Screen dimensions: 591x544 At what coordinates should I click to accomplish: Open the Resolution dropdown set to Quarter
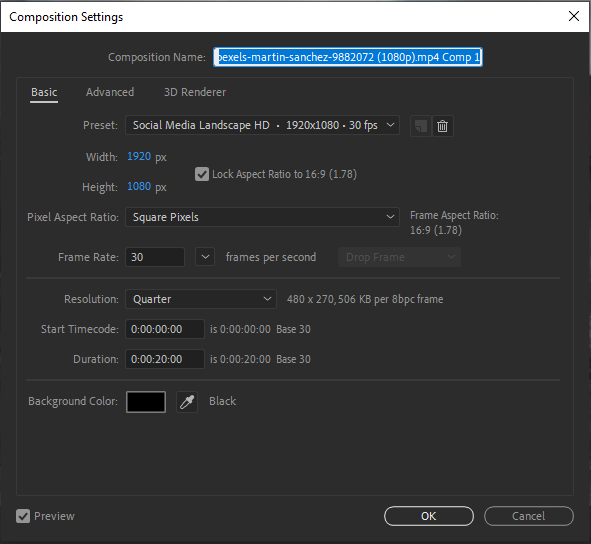click(201, 299)
